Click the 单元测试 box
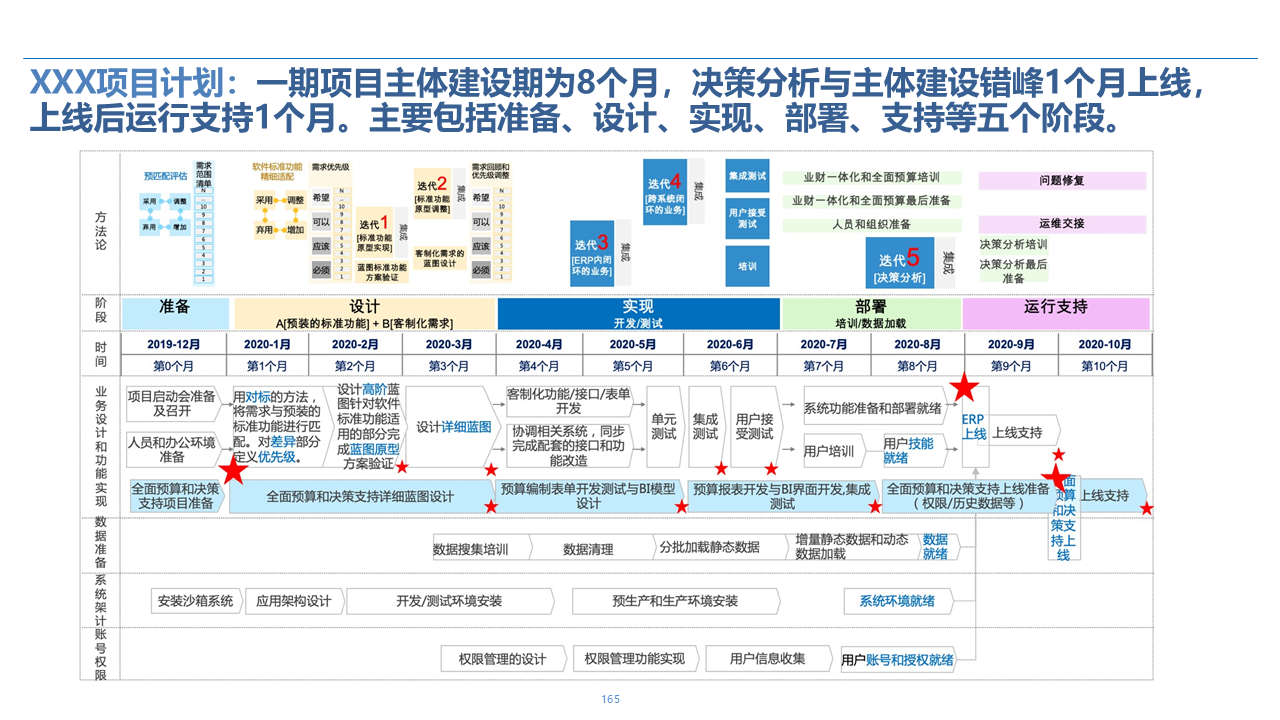1280x720 pixels. [664, 427]
